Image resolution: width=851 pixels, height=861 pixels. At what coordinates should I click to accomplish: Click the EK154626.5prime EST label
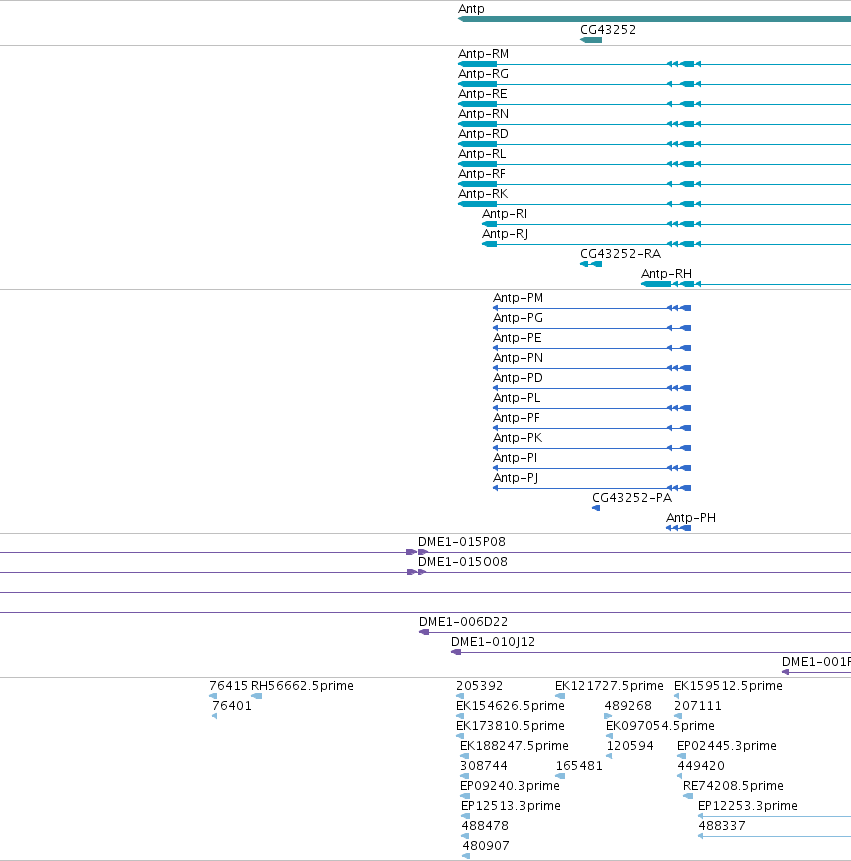[x=510, y=706]
